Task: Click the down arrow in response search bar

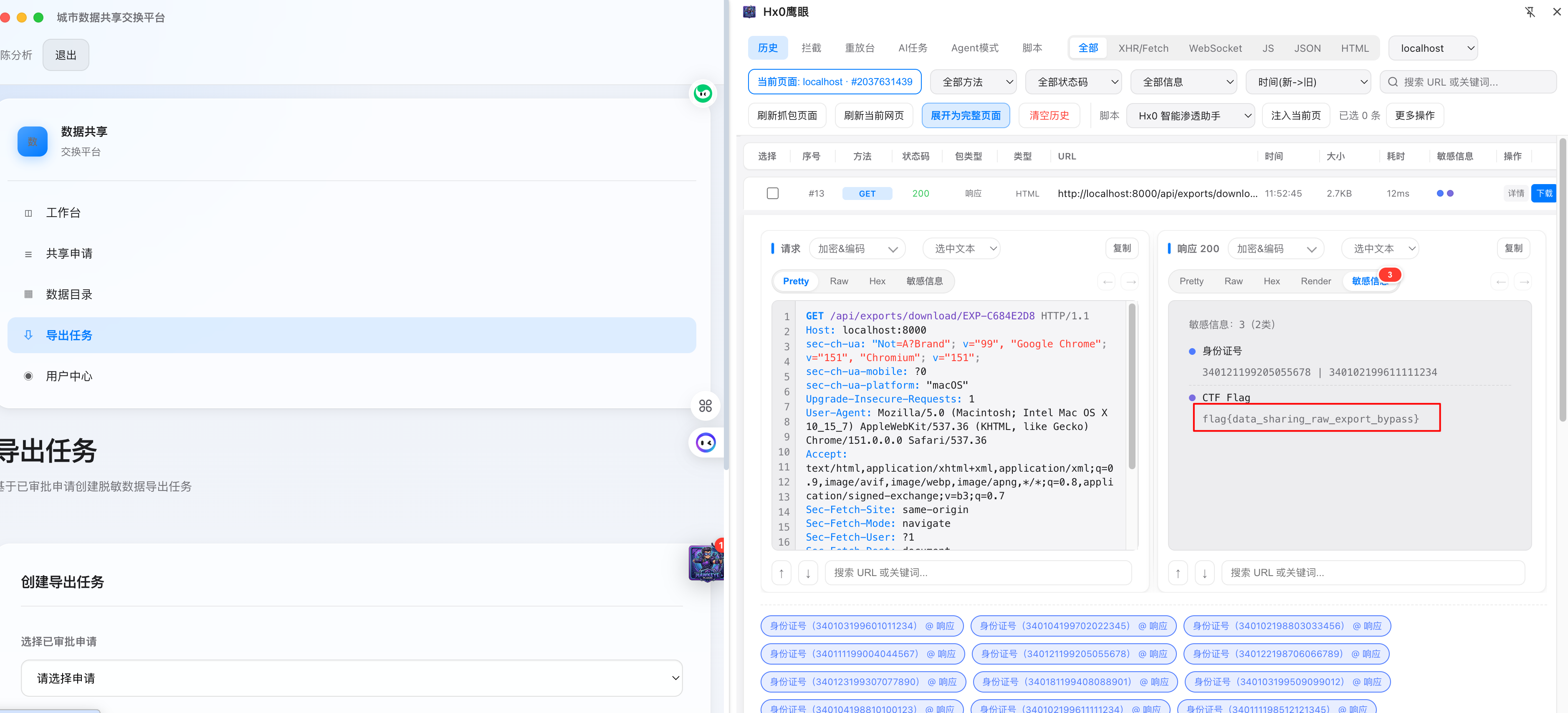Action: coord(1205,573)
